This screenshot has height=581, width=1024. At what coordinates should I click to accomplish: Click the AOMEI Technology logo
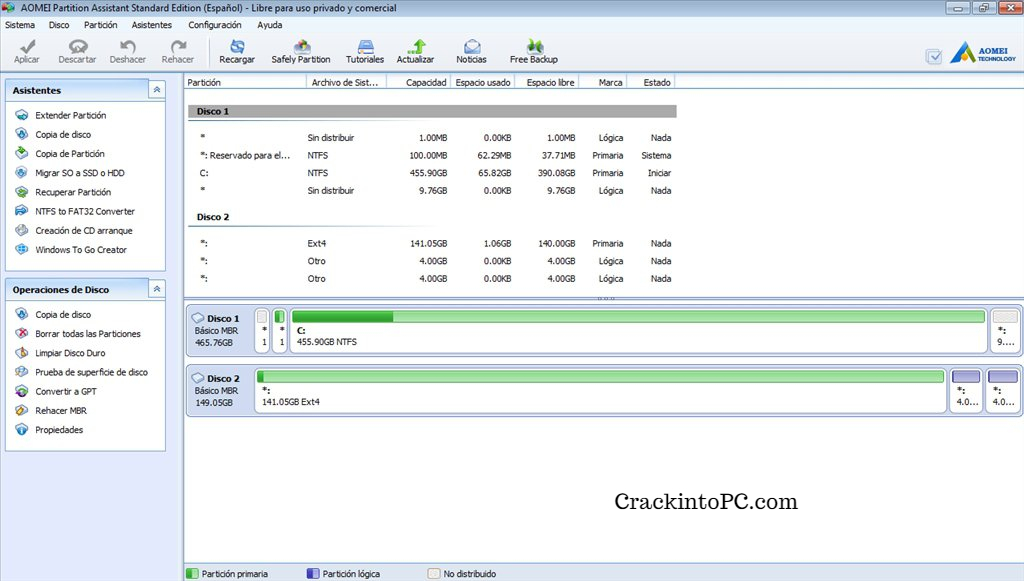click(983, 52)
